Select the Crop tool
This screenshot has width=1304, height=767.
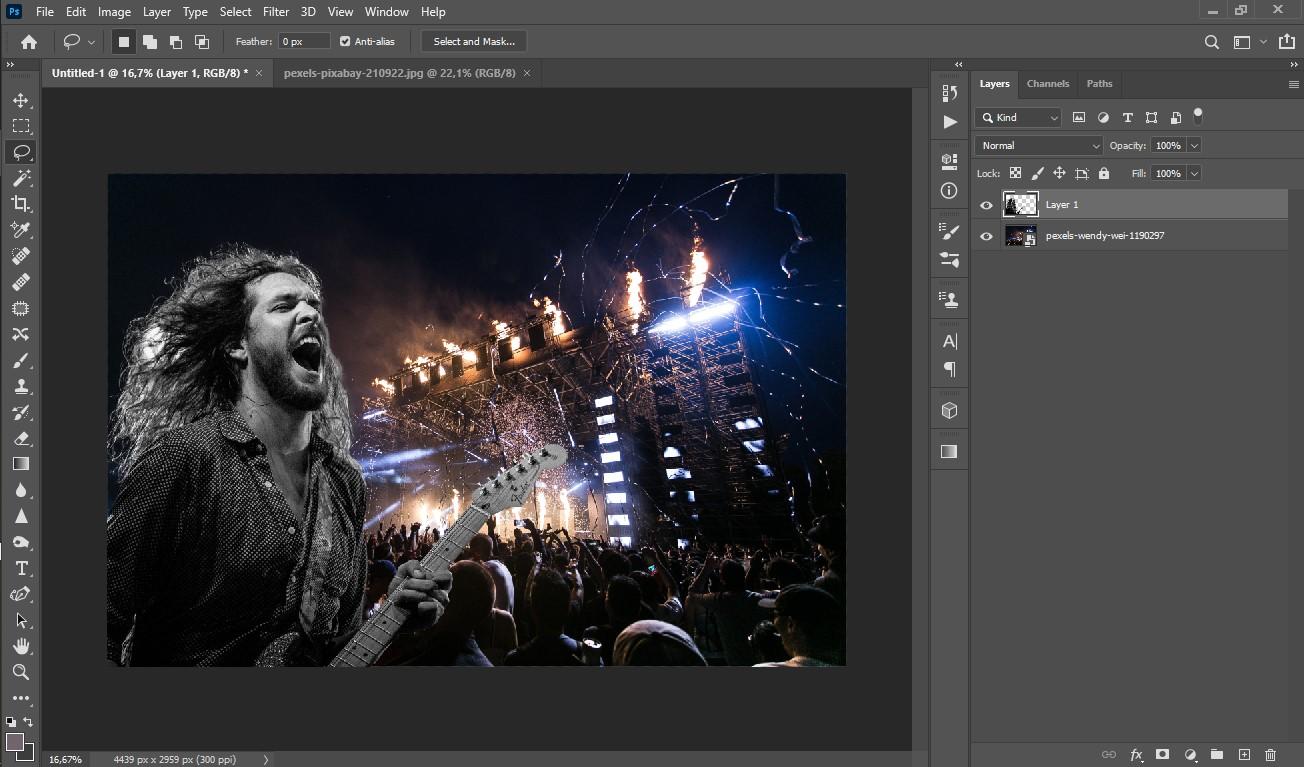click(20, 204)
